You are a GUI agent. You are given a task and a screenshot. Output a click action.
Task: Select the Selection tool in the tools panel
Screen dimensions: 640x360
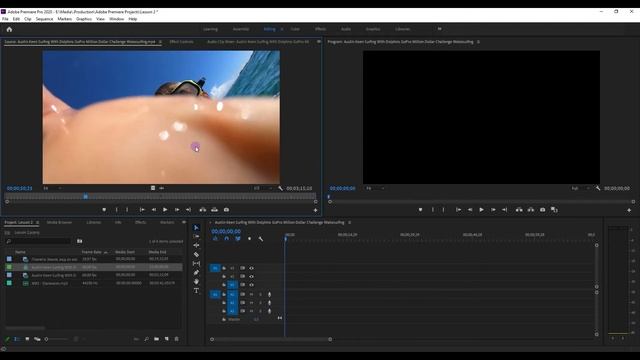coord(196,228)
